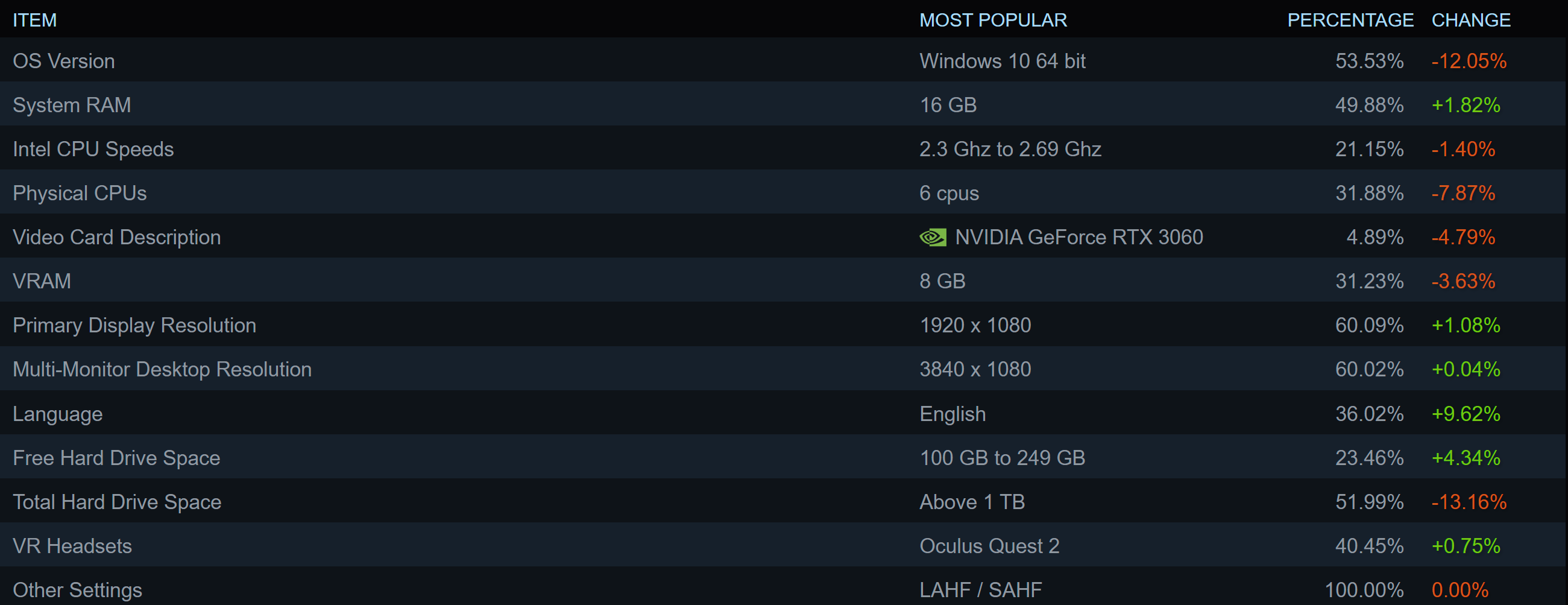Screen dimensions: 1568x605
Task: Expand Multi-Monitor Desktop Resolution row
Action: pos(162,369)
